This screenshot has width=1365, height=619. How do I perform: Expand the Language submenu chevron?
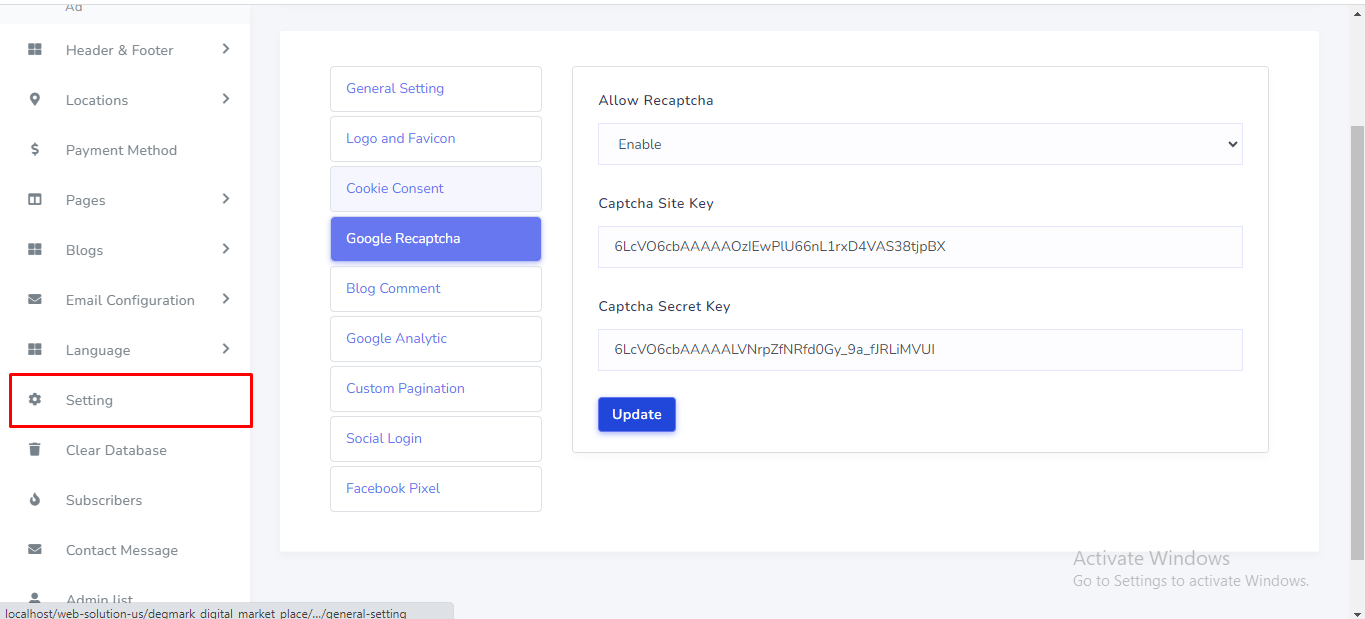click(226, 349)
